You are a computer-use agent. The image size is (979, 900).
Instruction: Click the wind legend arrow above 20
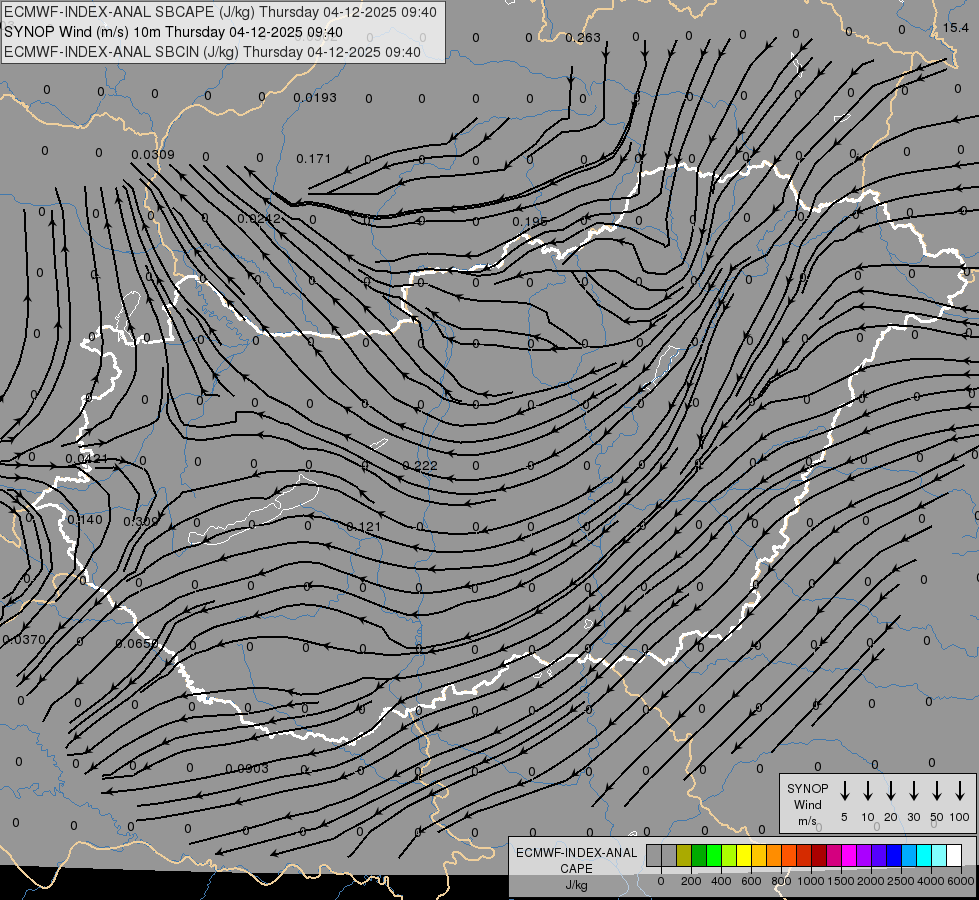(891, 790)
